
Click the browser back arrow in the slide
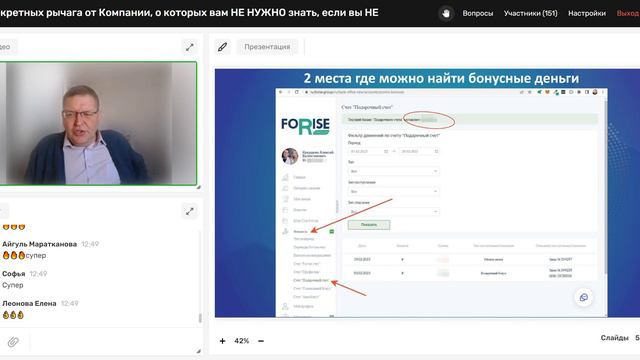280,92
